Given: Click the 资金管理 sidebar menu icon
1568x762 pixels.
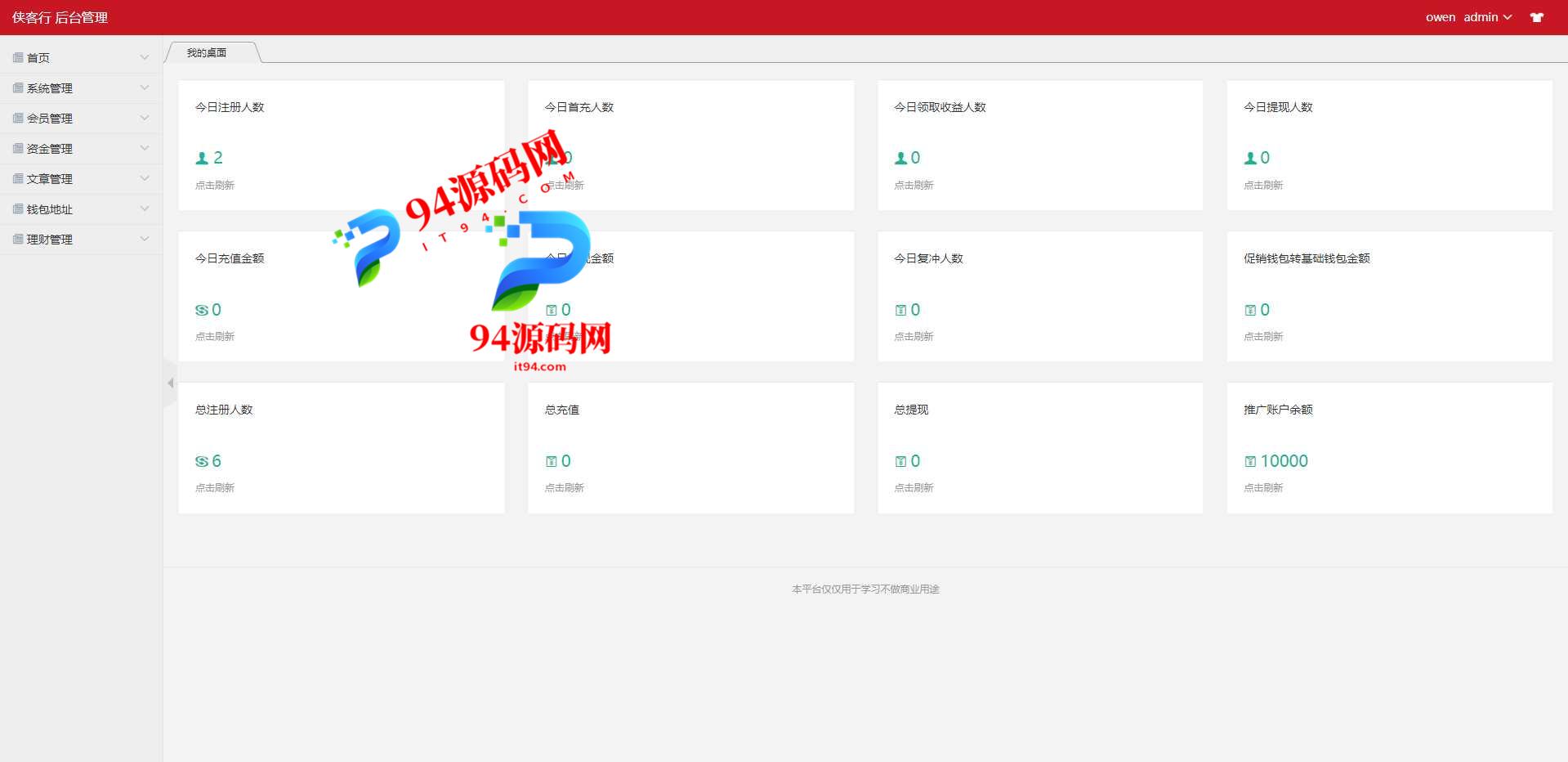Looking at the screenshot, I should pyautogui.click(x=18, y=148).
